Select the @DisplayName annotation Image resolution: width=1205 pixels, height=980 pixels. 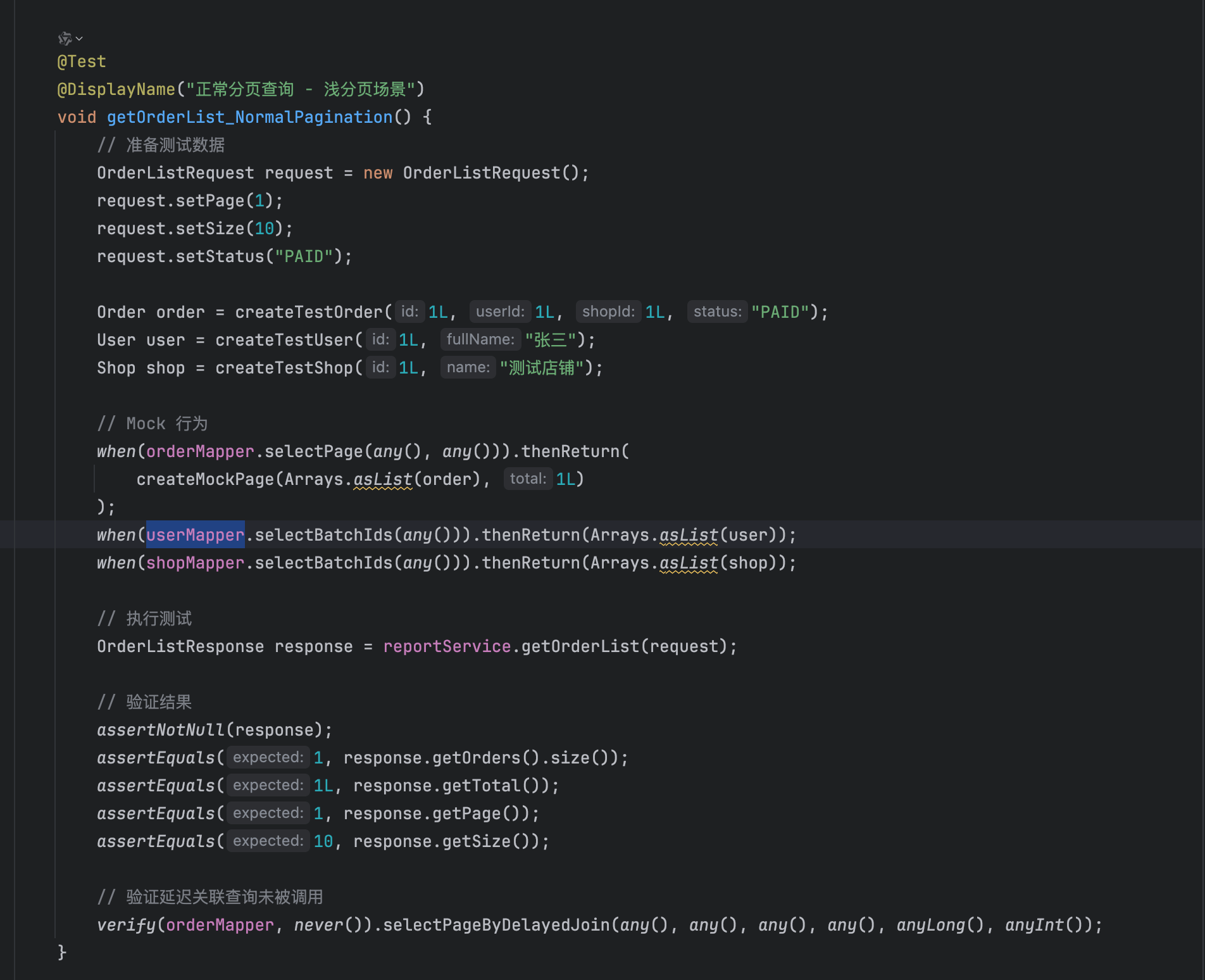[x=116, y=89]
